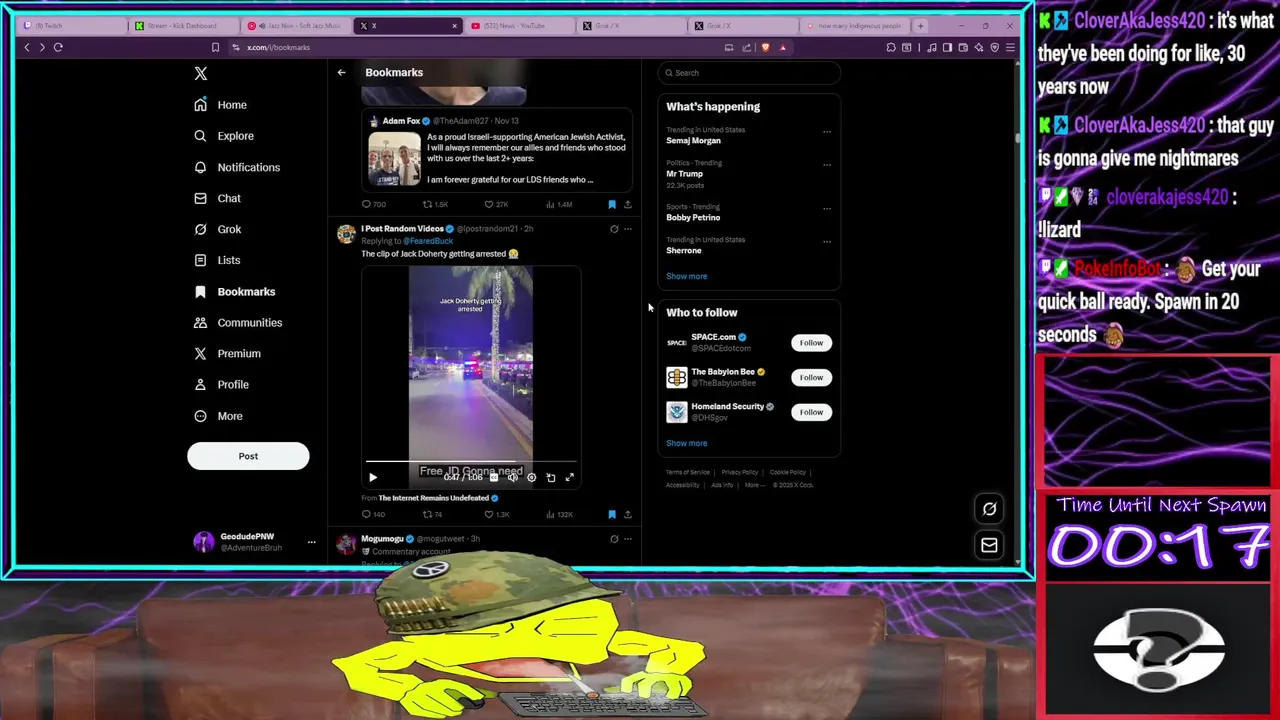Show more under Who to follow

(686, 443)
